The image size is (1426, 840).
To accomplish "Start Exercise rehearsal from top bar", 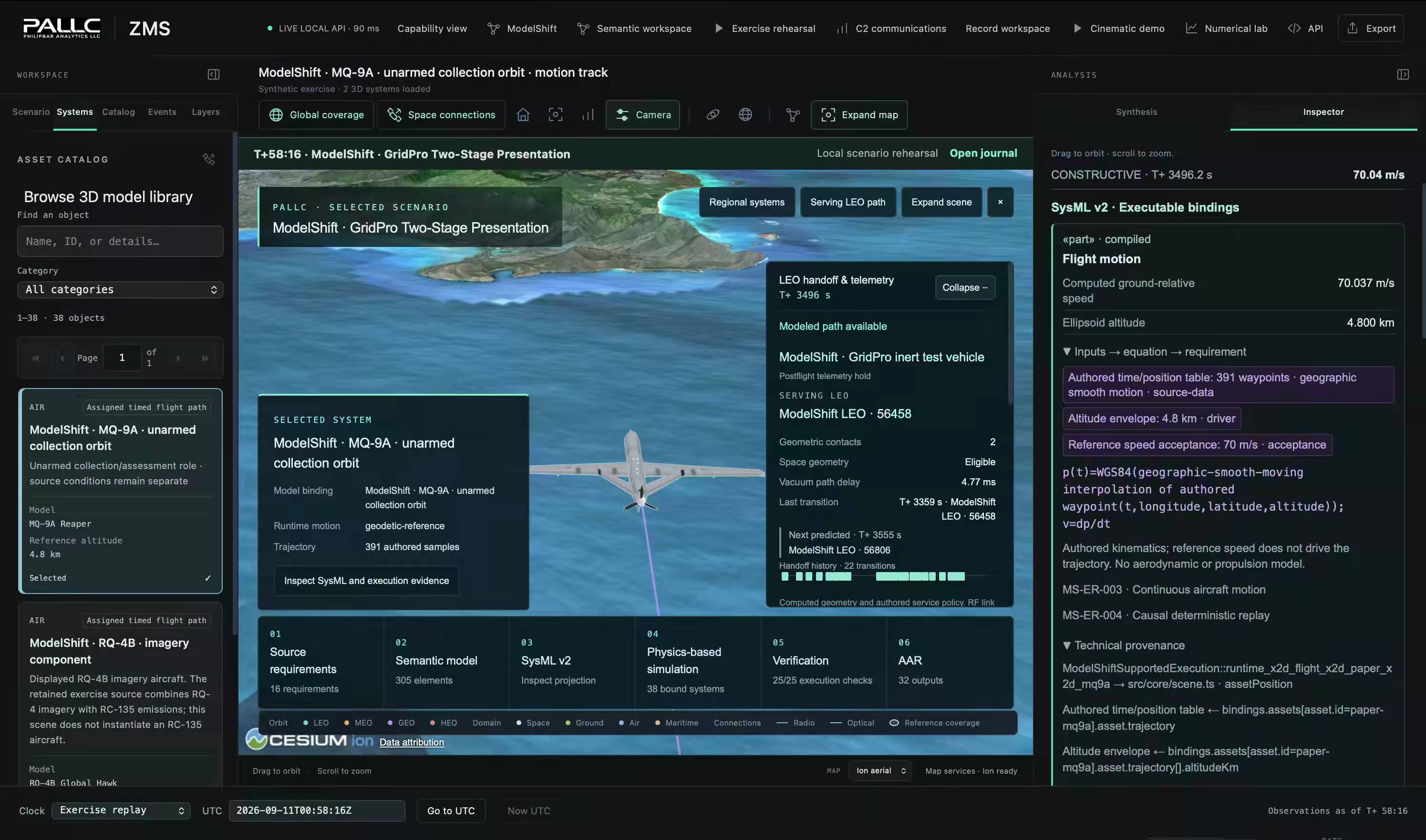I will [765, 28].
